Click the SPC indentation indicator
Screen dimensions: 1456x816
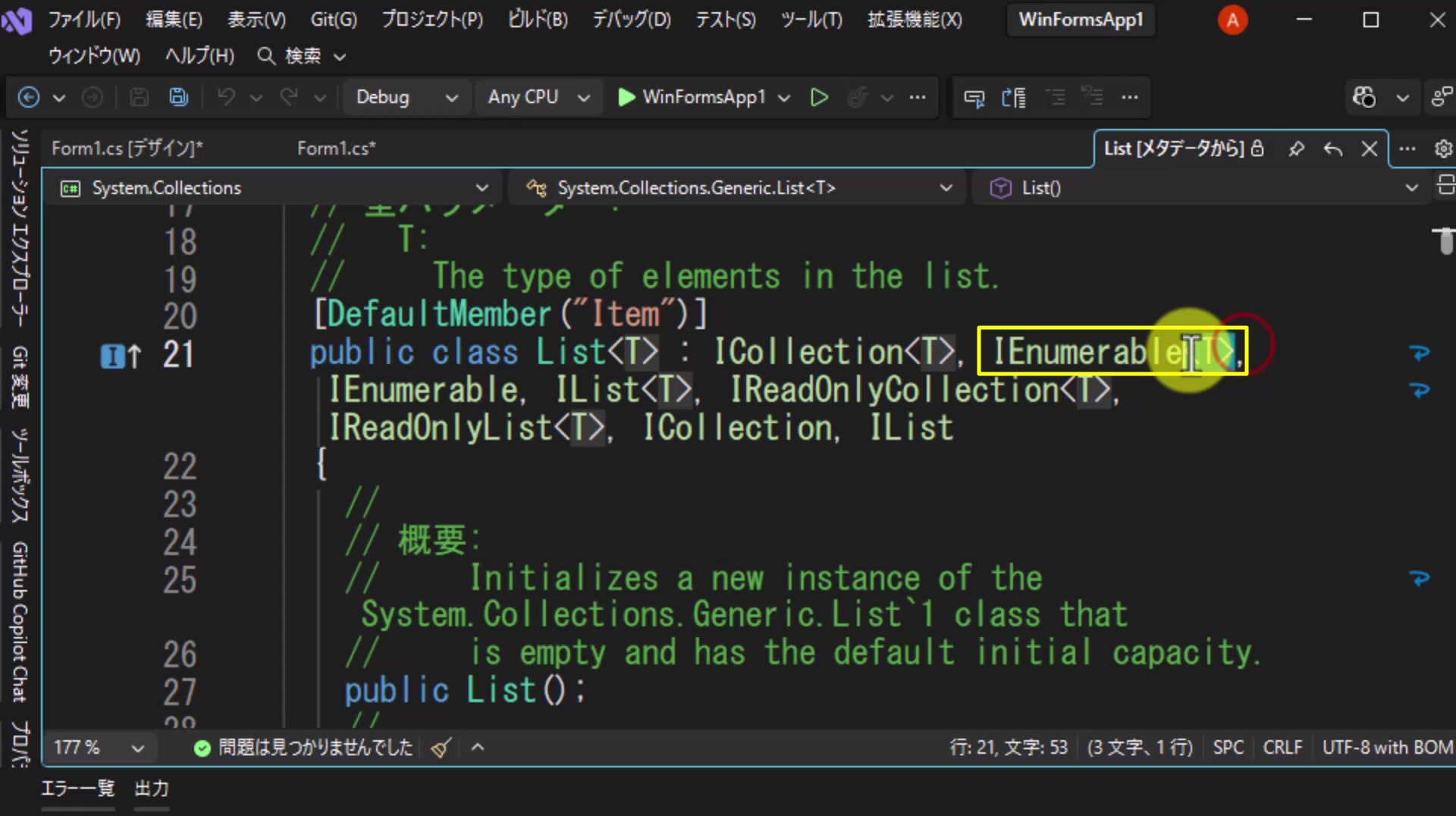point(1228,748)
